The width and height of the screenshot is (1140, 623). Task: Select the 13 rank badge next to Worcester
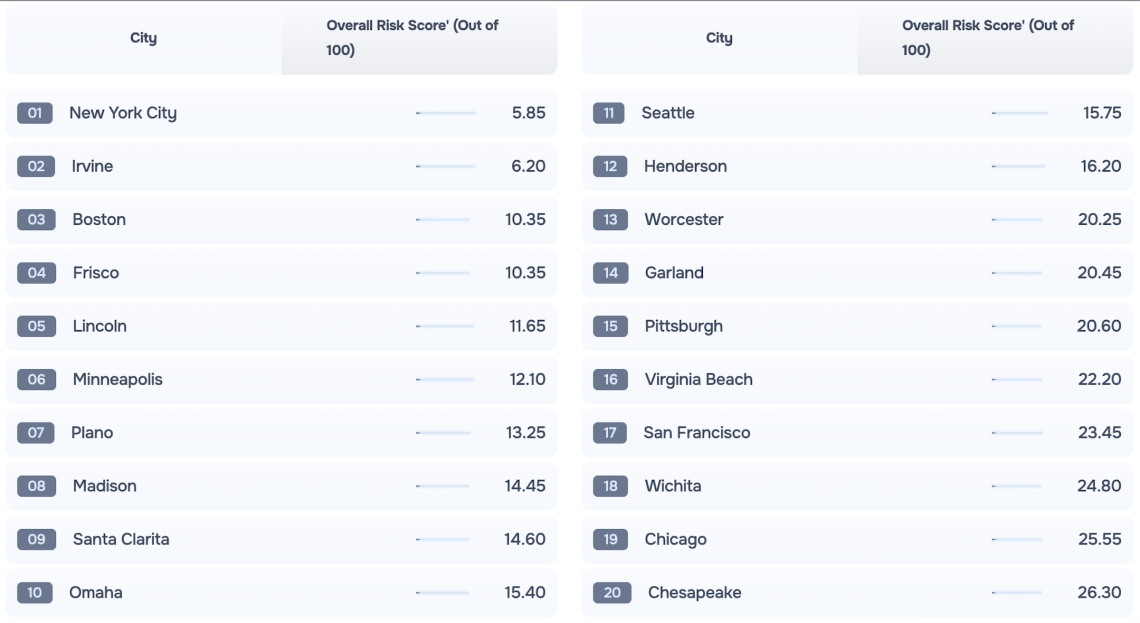pyautogui.click(x=610, y=220)
